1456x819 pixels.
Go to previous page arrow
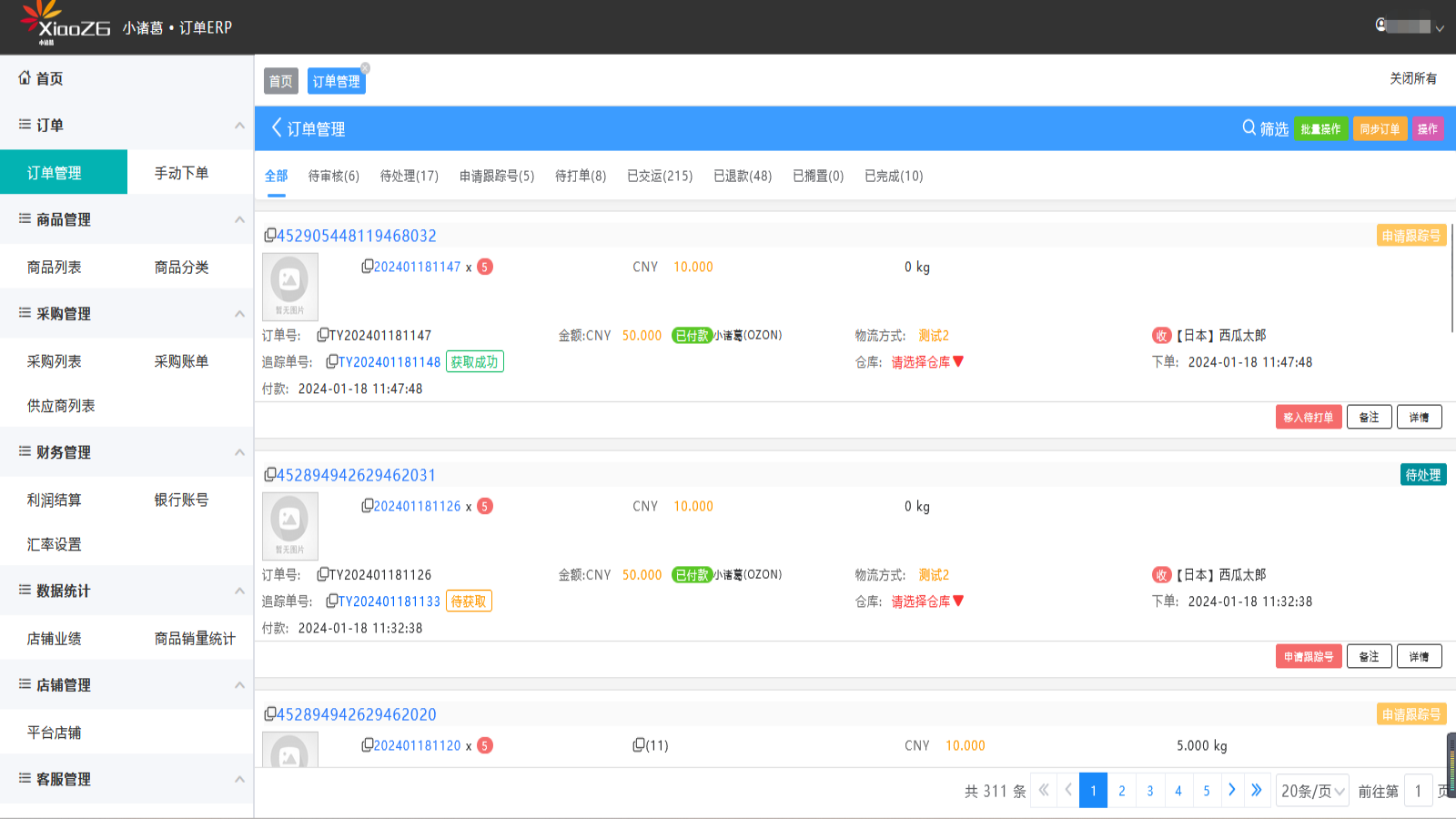tap(1068, 790)
